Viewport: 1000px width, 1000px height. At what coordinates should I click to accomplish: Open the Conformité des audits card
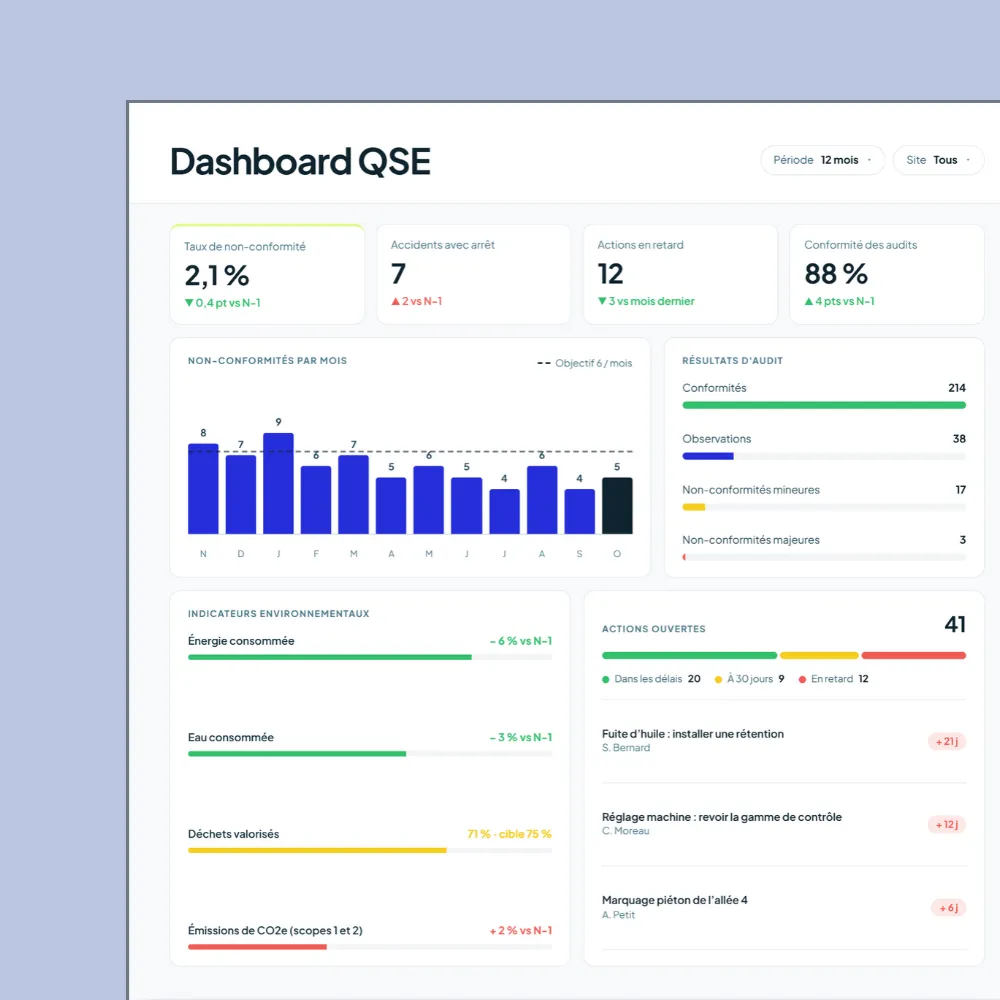coord(887,274)
